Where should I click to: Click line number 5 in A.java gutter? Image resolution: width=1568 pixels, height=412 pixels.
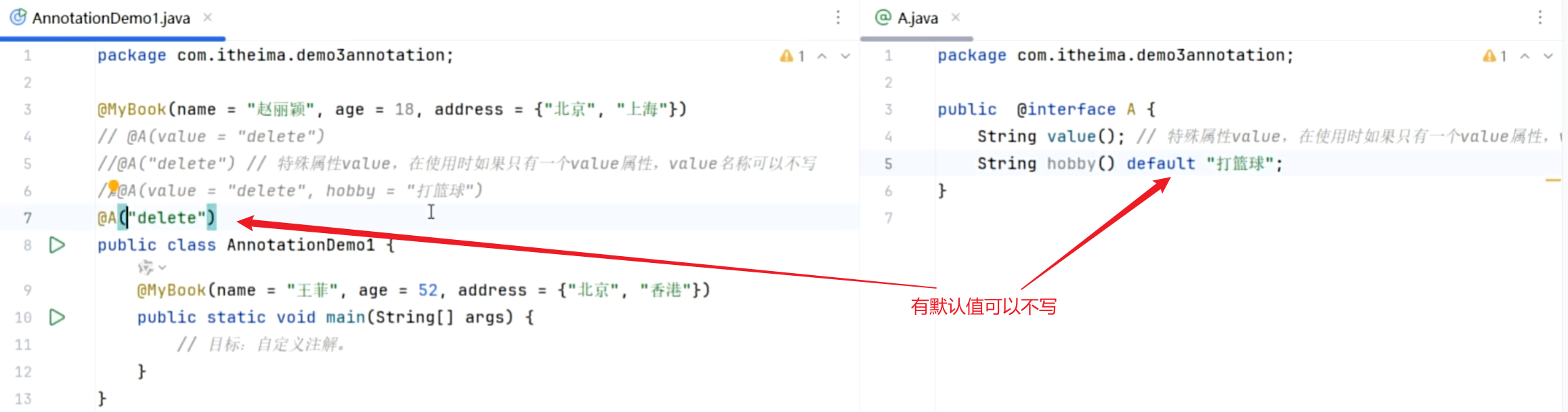tap(889, 163)
